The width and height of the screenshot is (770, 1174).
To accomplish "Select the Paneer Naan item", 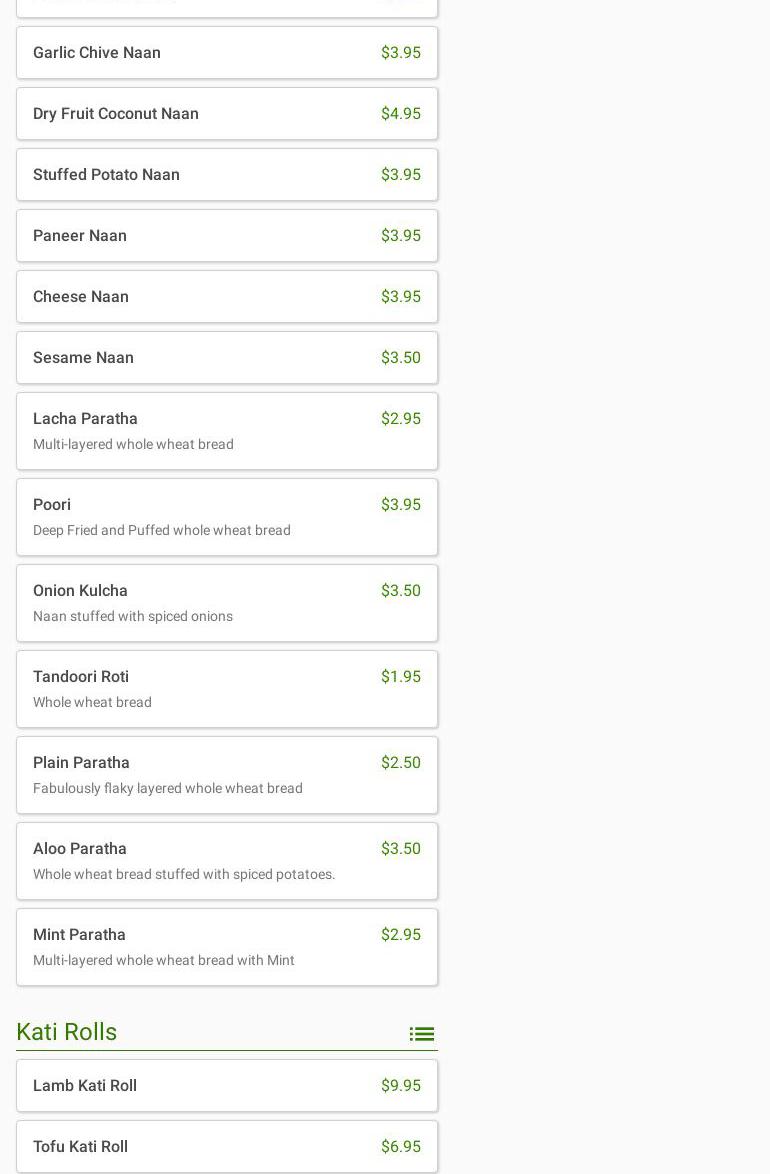I will coord(226,236).
